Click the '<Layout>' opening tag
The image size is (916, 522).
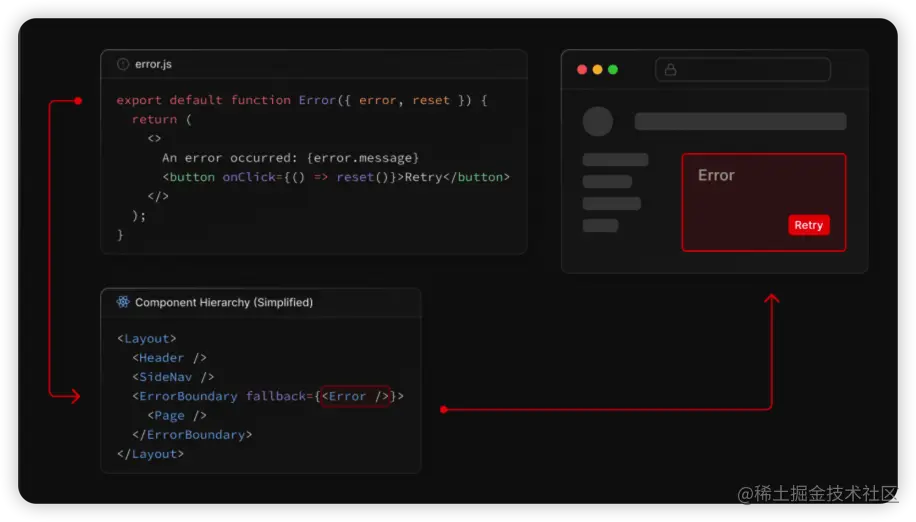pyautogui.click(x=147, y=339)
